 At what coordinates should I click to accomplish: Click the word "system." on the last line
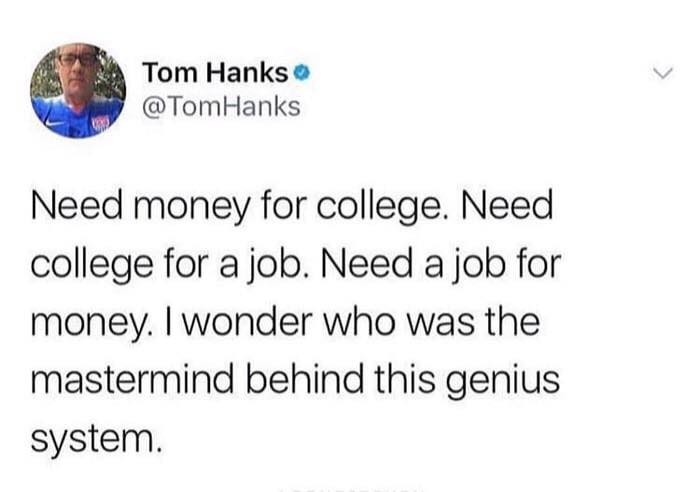click(x=95, y=441)
